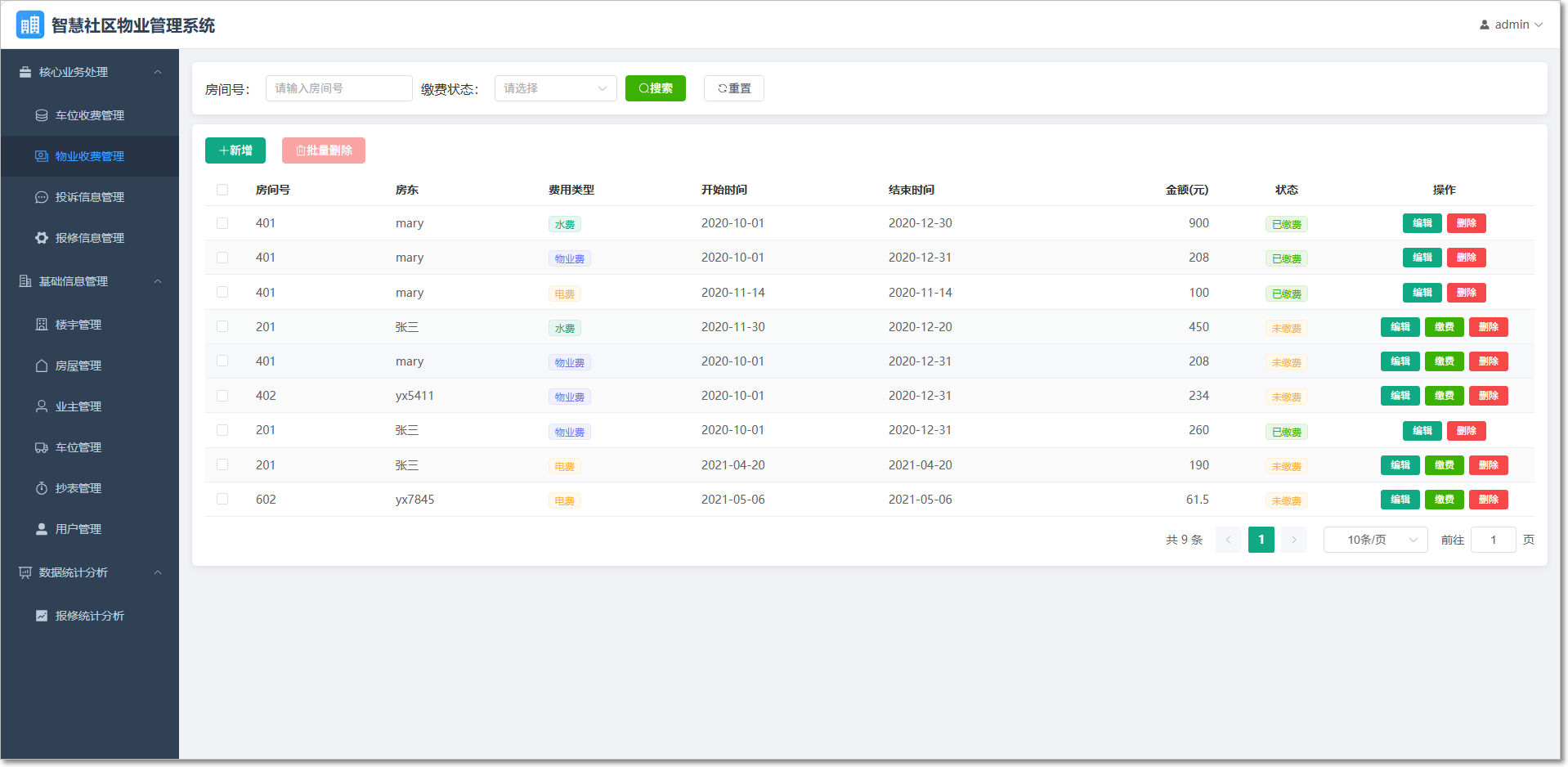Click the gear icon beside 报修信息管理
The image size is (1568, 767).
pos(42,238)
